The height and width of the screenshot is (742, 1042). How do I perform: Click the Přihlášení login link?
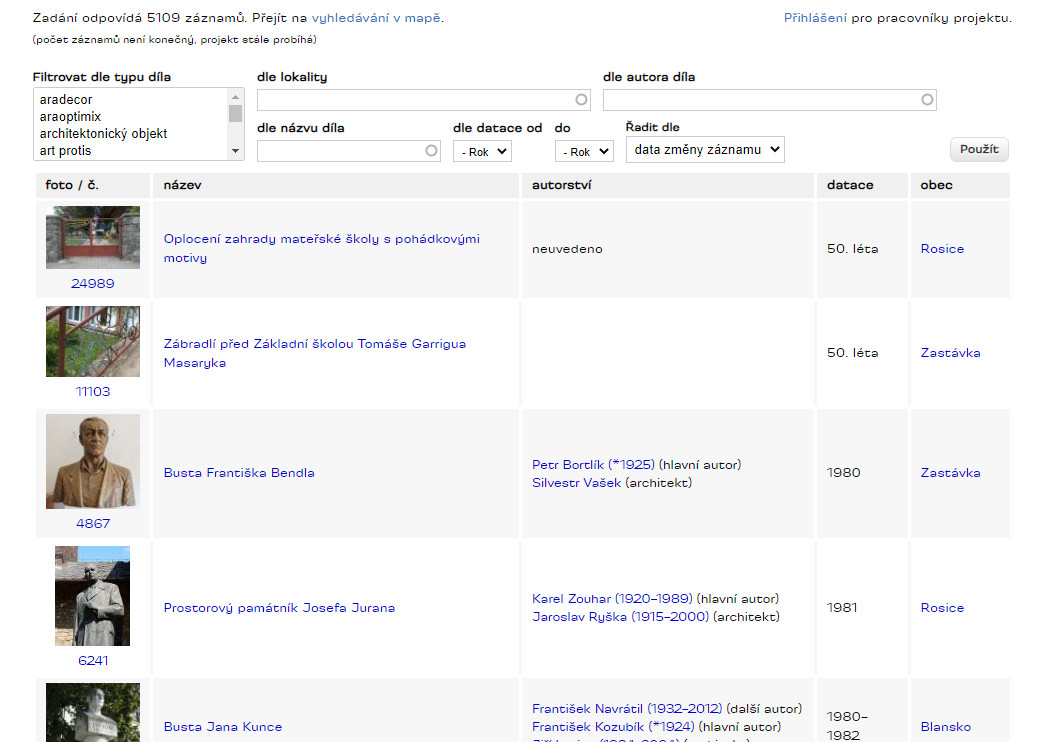[815, 18]
